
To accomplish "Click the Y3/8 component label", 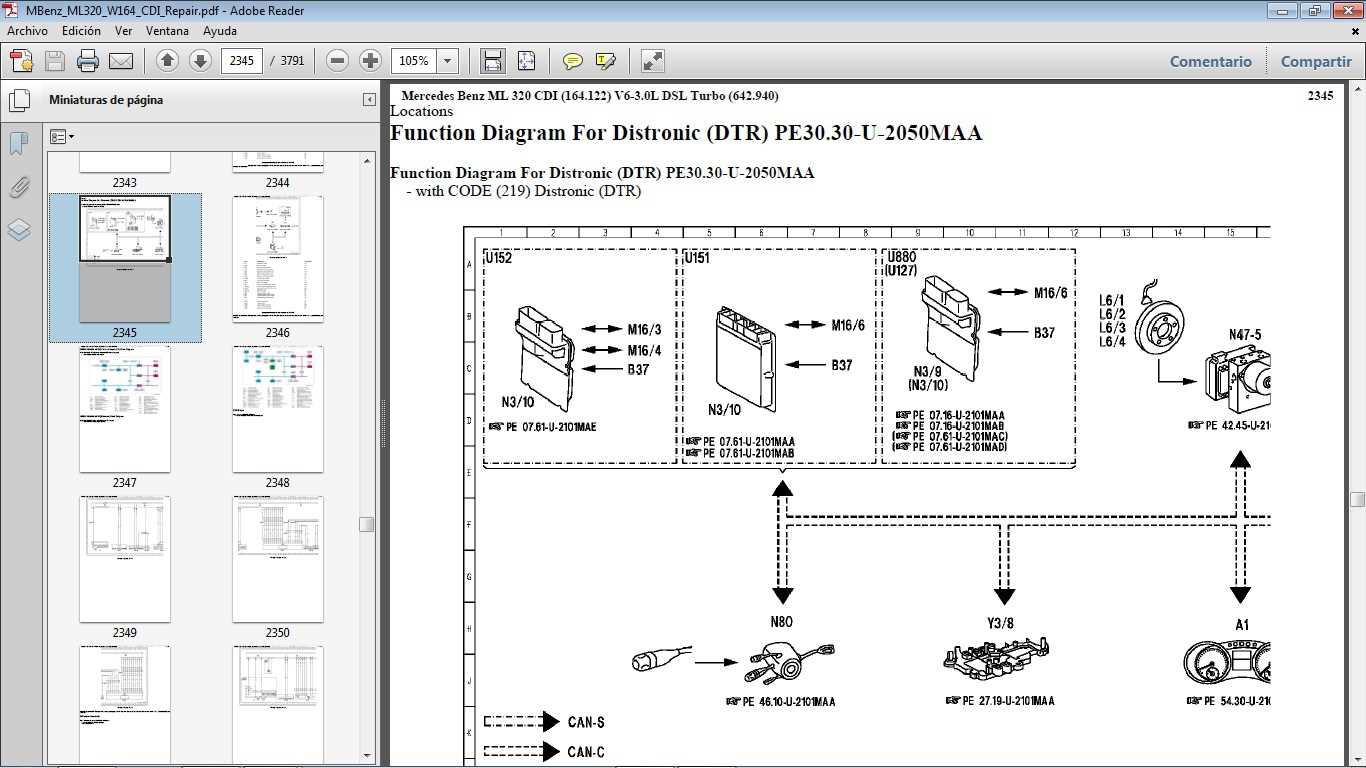I will coord(1000,623).
